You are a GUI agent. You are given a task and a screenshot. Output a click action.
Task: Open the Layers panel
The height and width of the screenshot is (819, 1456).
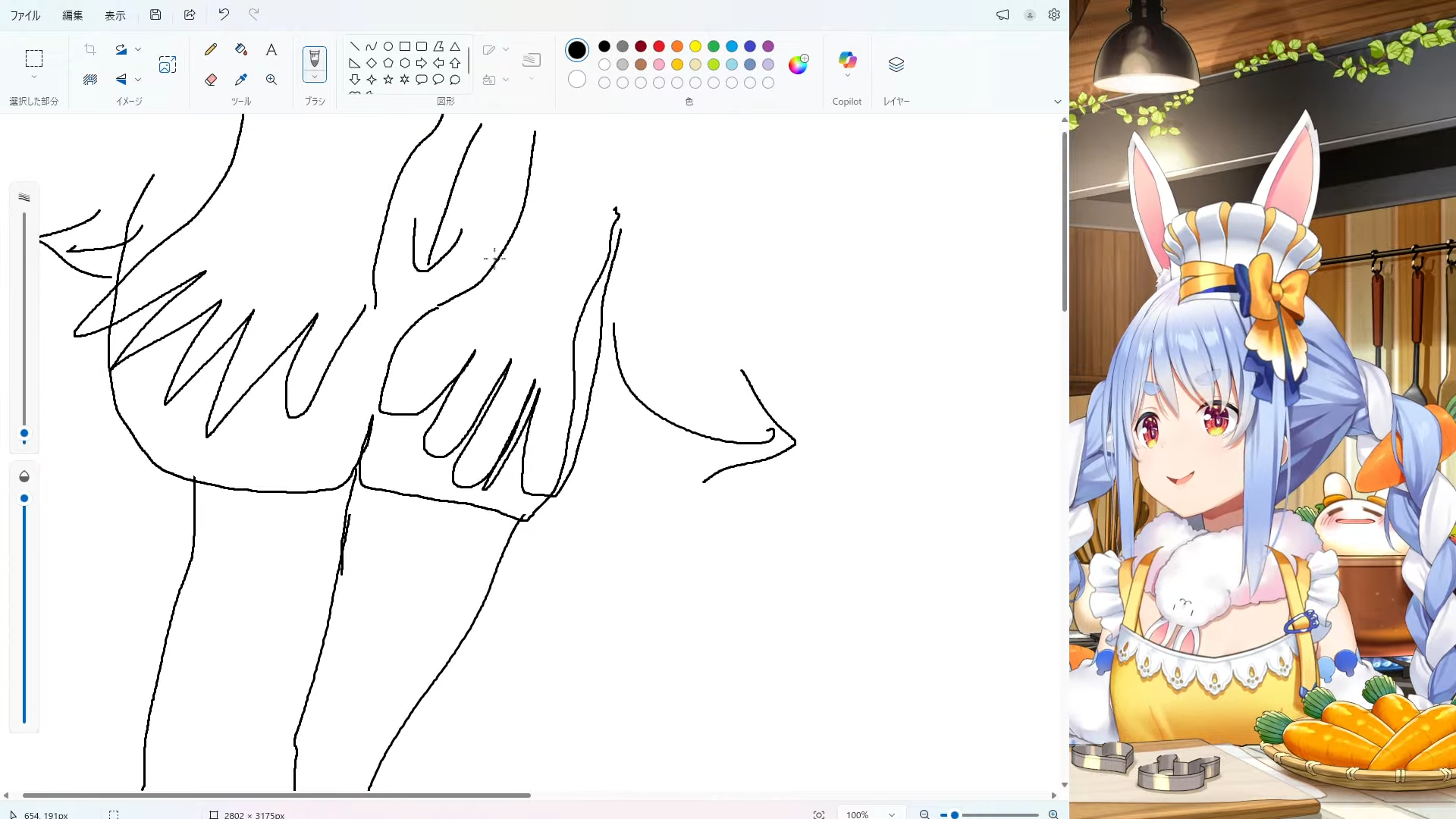[896, 64]
